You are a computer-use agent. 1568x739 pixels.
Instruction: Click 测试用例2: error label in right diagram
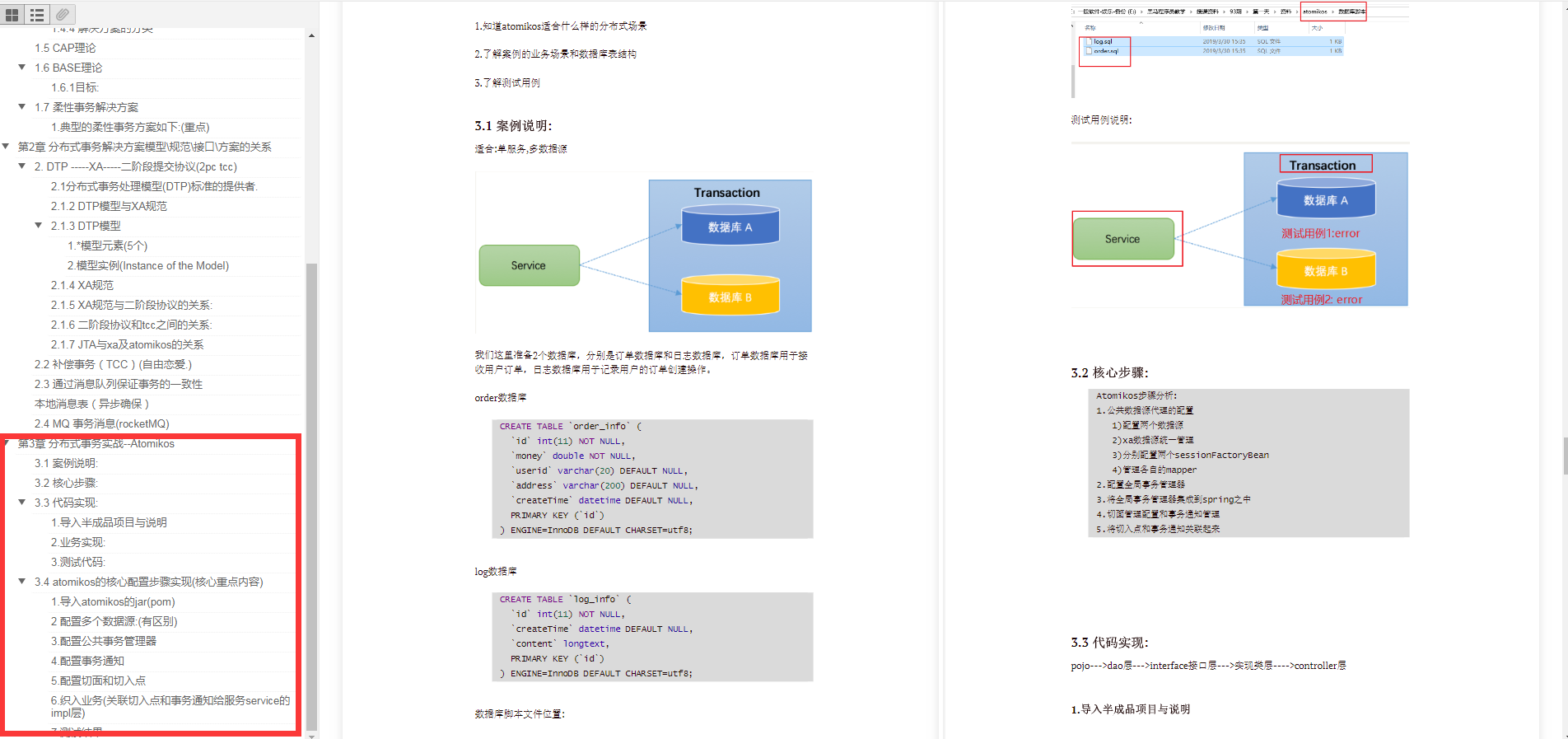1321,300
